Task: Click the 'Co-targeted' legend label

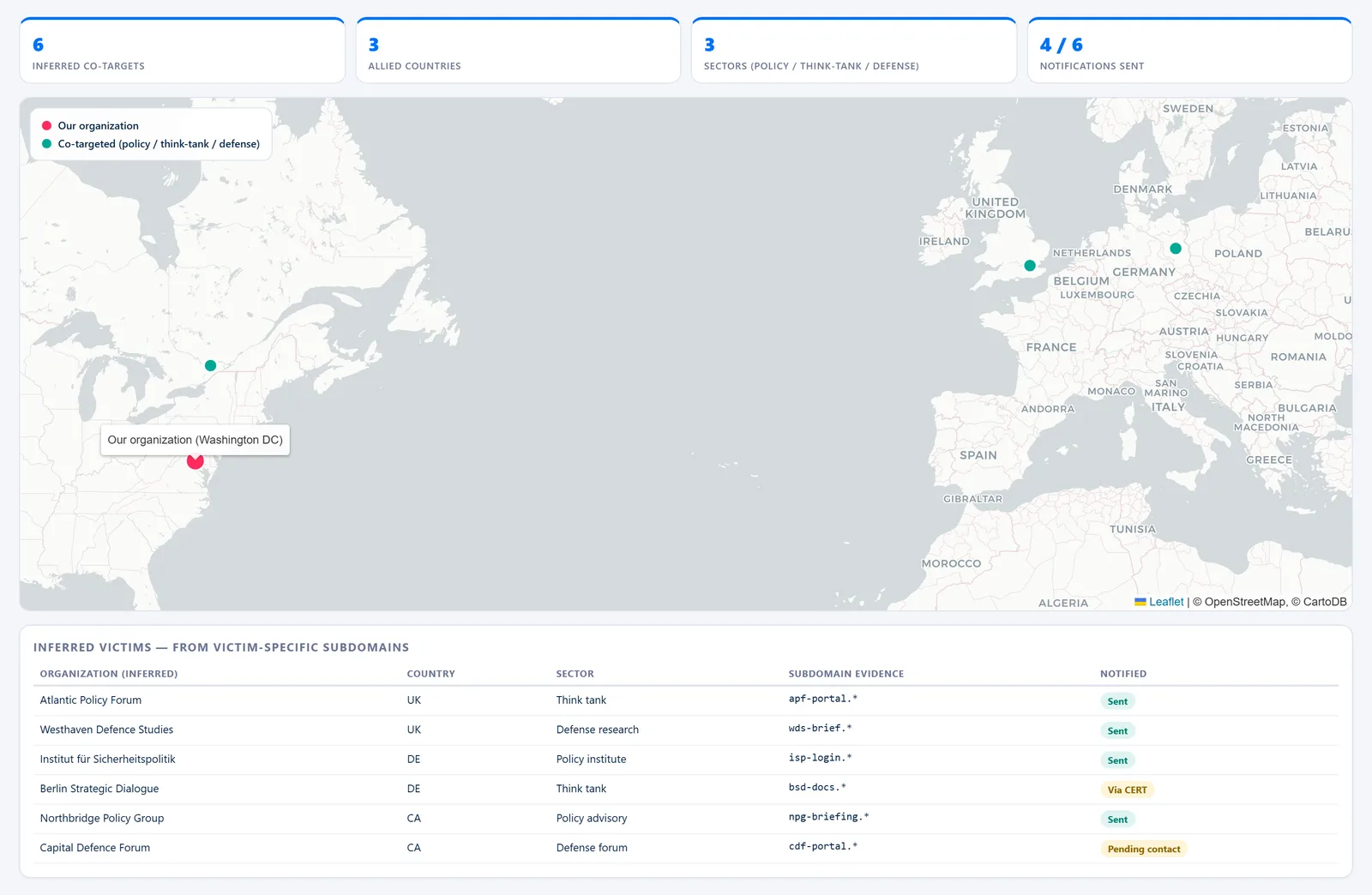Action: coord(159,144)
